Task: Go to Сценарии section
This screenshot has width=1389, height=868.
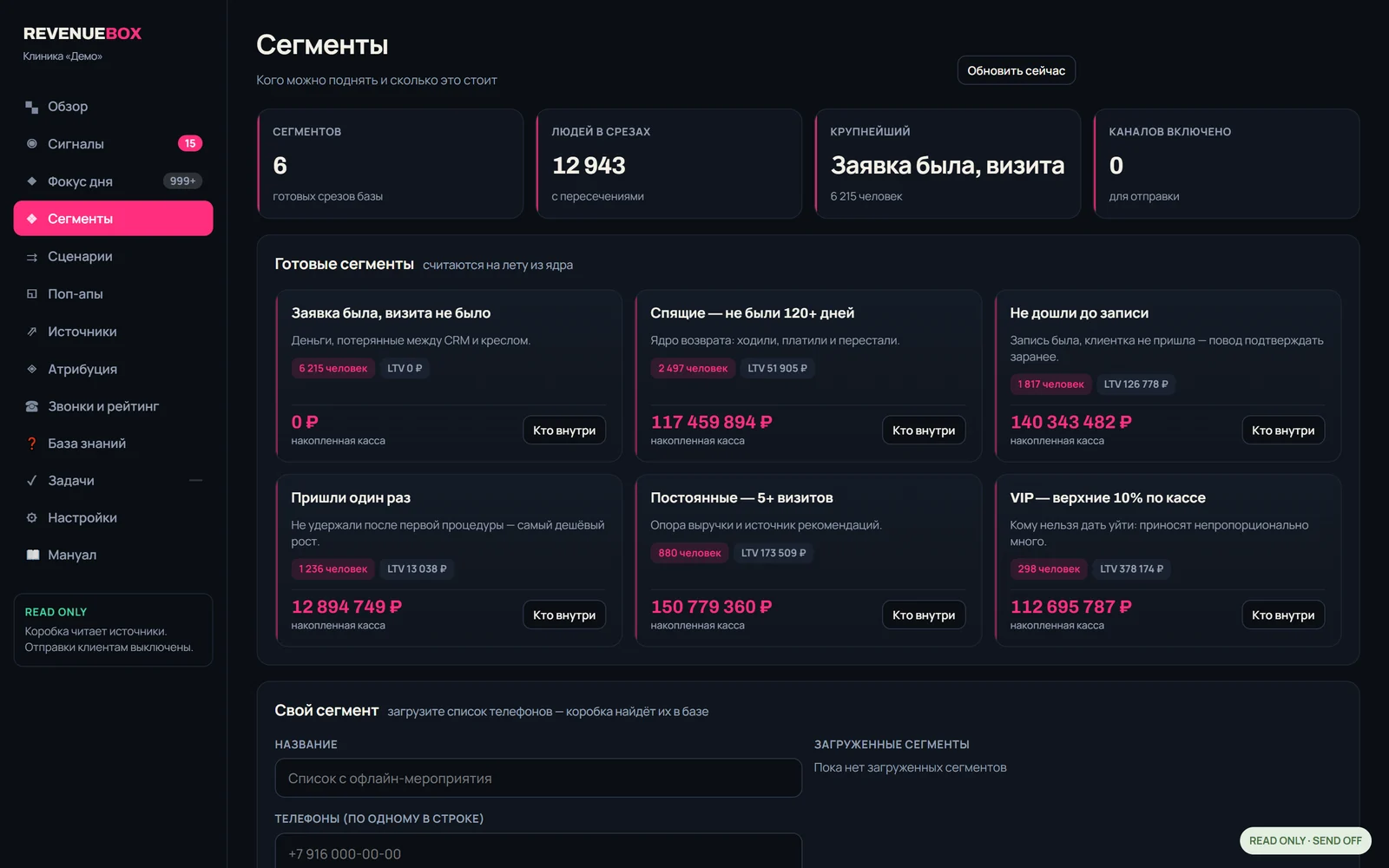Action: tap(113, 257)
